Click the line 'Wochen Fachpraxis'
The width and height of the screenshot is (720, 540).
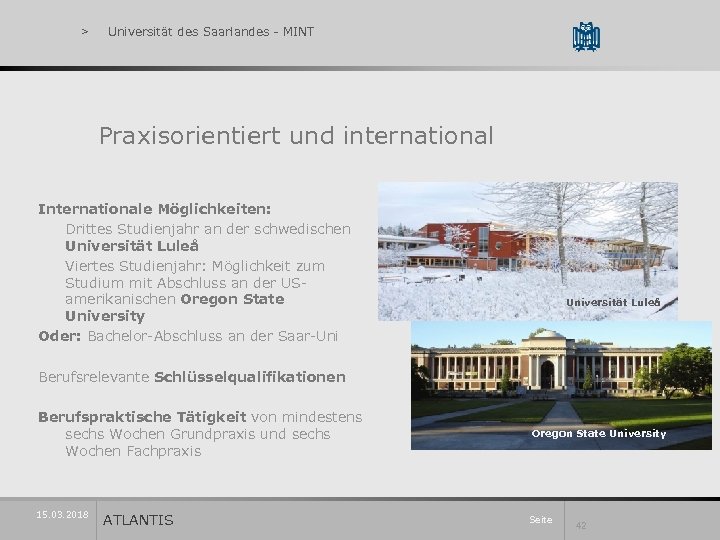133,451
